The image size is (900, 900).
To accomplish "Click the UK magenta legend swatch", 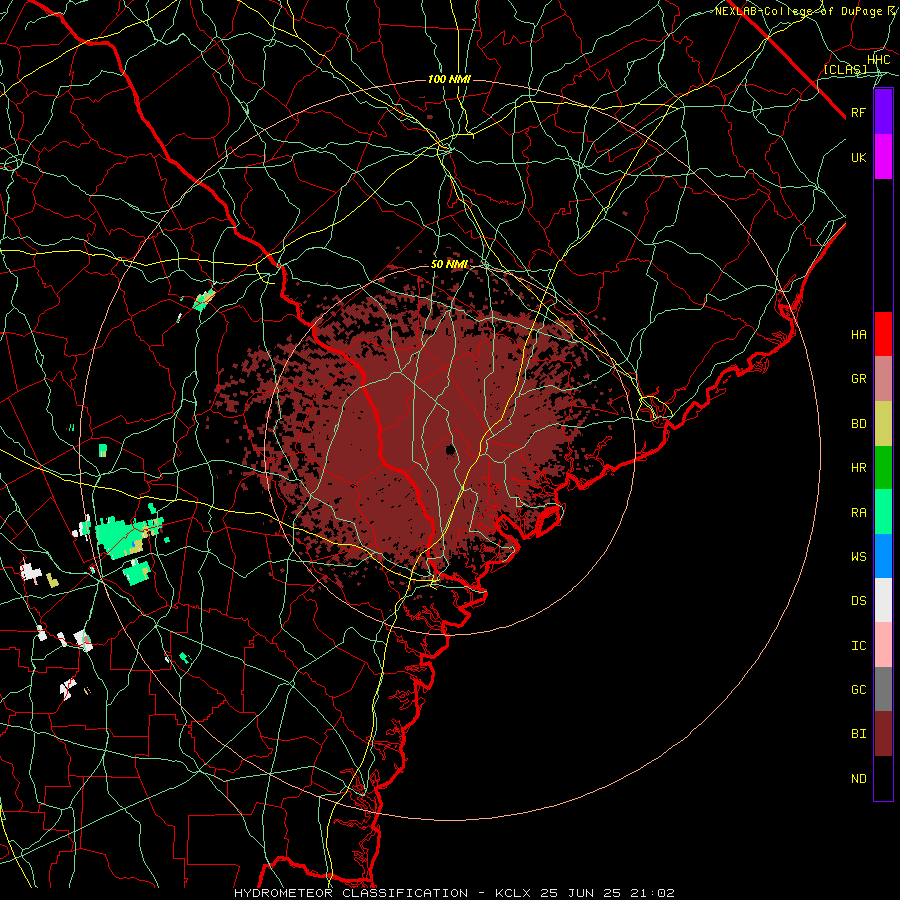I will pos(883,157).
